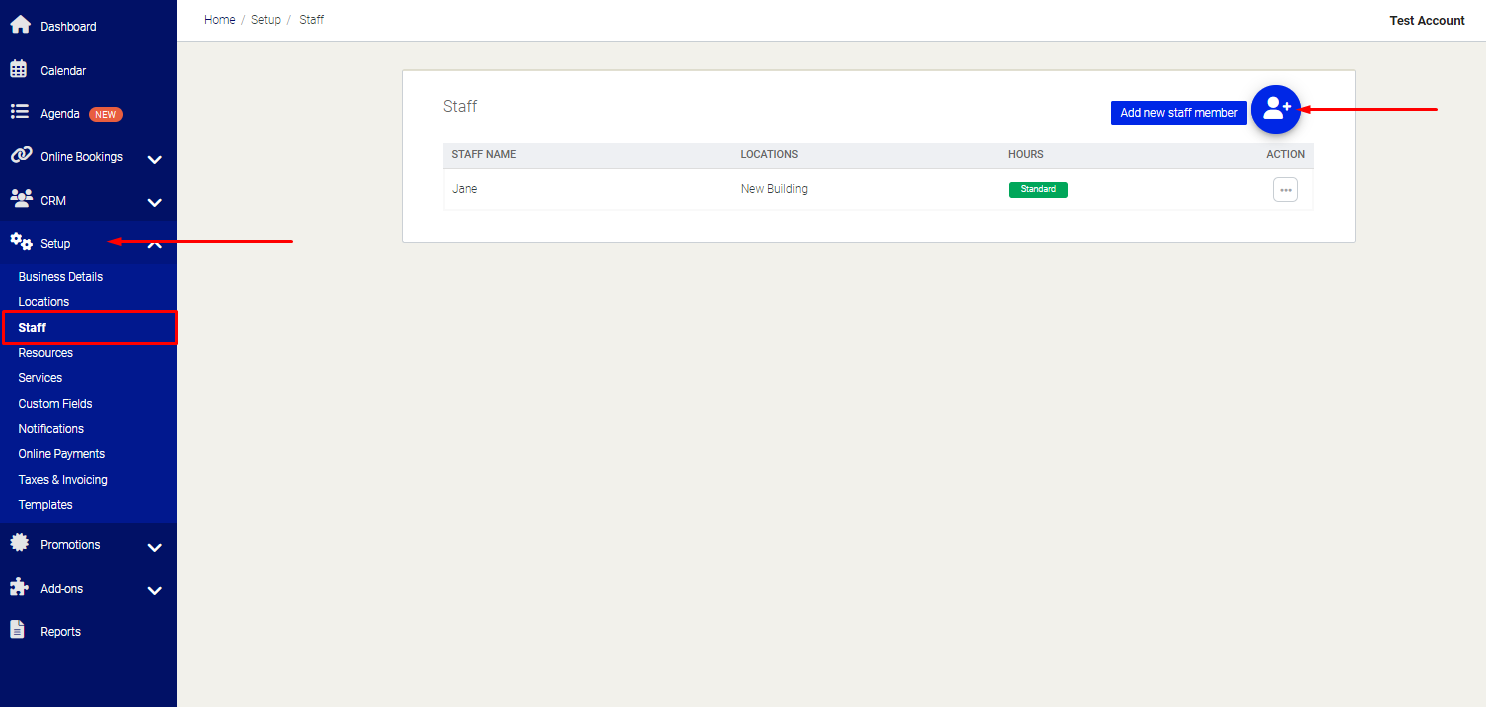Open Business Details in Setup submenu
Image resolution: width=1486 pixels, height=707 pixels.
point(61,277)
